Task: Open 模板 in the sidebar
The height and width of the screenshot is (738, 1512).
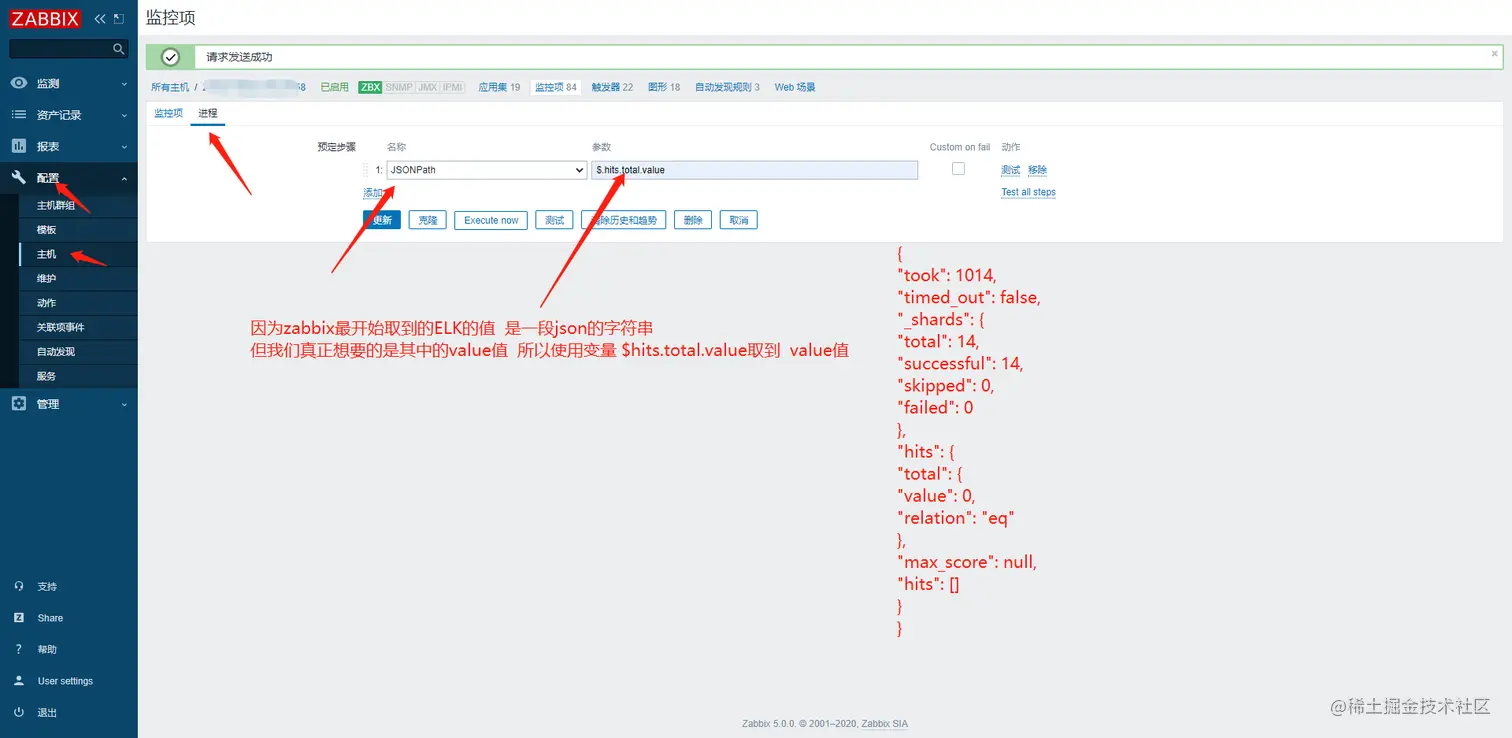Action: tap(47, 230)
